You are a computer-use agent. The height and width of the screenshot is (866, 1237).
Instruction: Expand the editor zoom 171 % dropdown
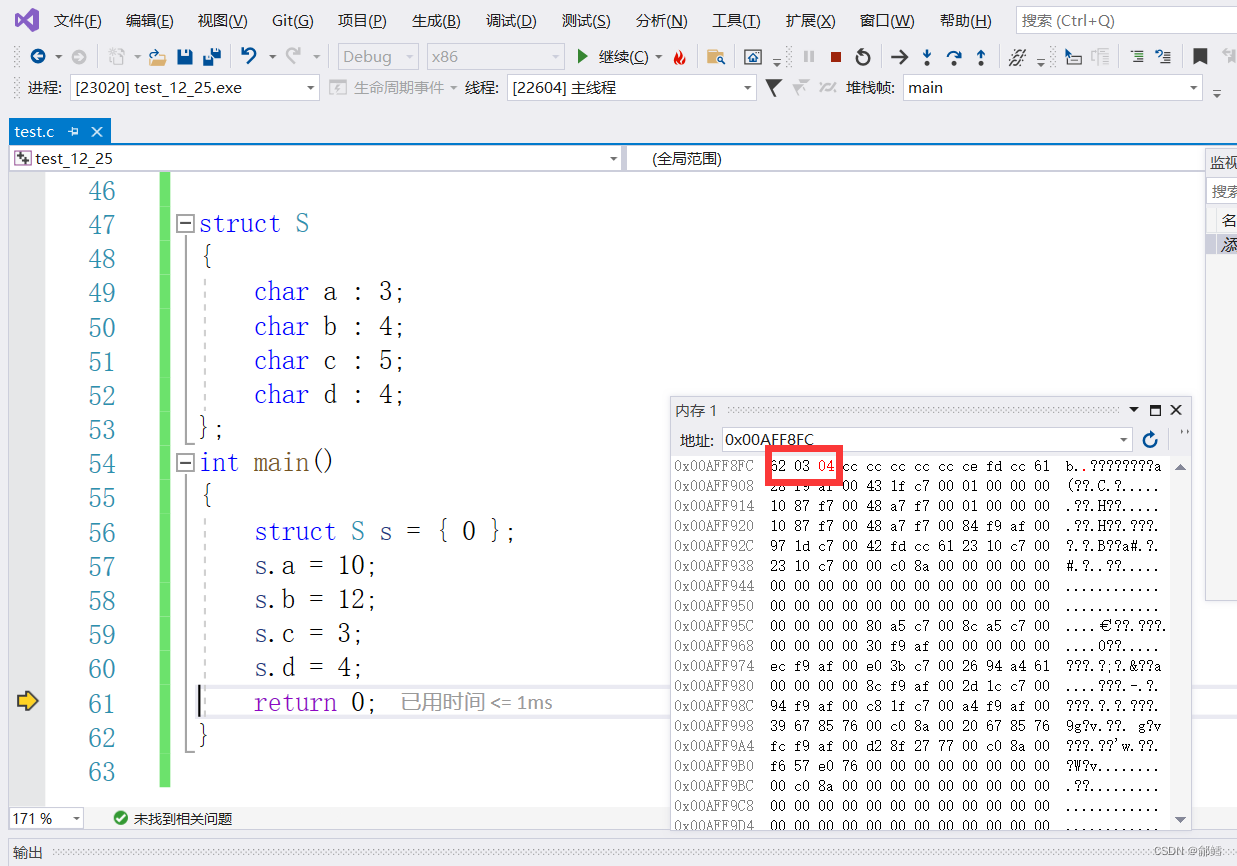point(76,818)
